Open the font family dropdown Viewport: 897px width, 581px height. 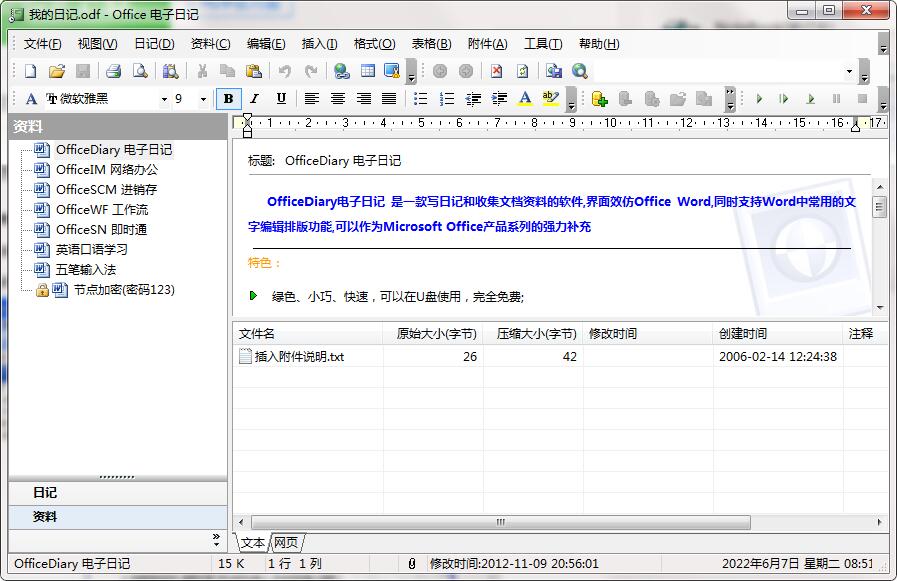(x=166, y=99)
